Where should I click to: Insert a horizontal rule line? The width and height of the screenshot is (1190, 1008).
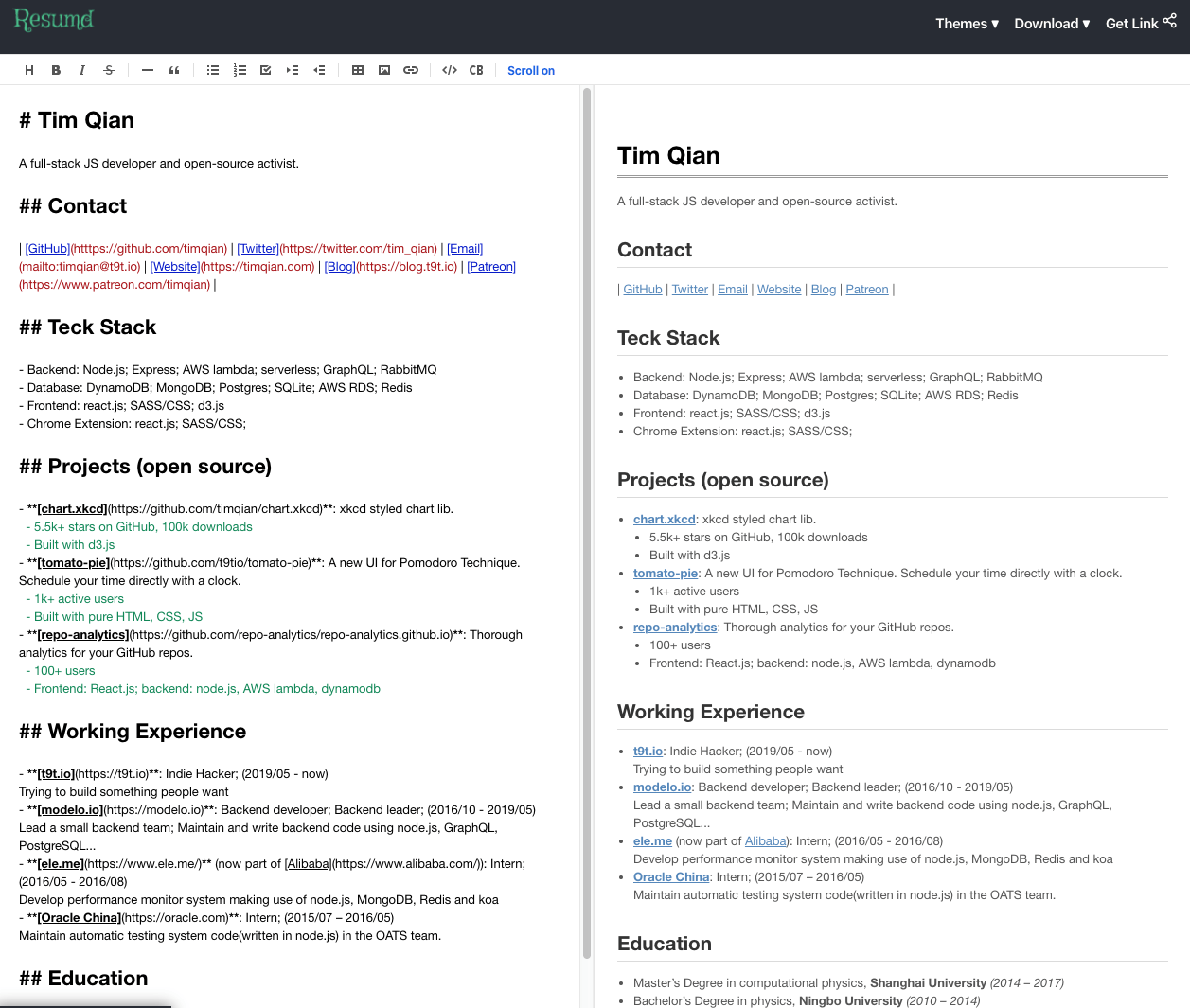click(148, 70)
